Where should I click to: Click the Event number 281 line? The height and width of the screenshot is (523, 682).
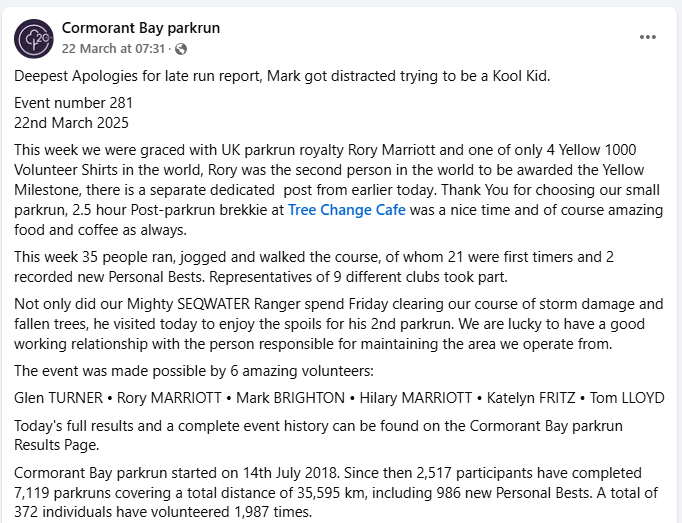point(74,103)
